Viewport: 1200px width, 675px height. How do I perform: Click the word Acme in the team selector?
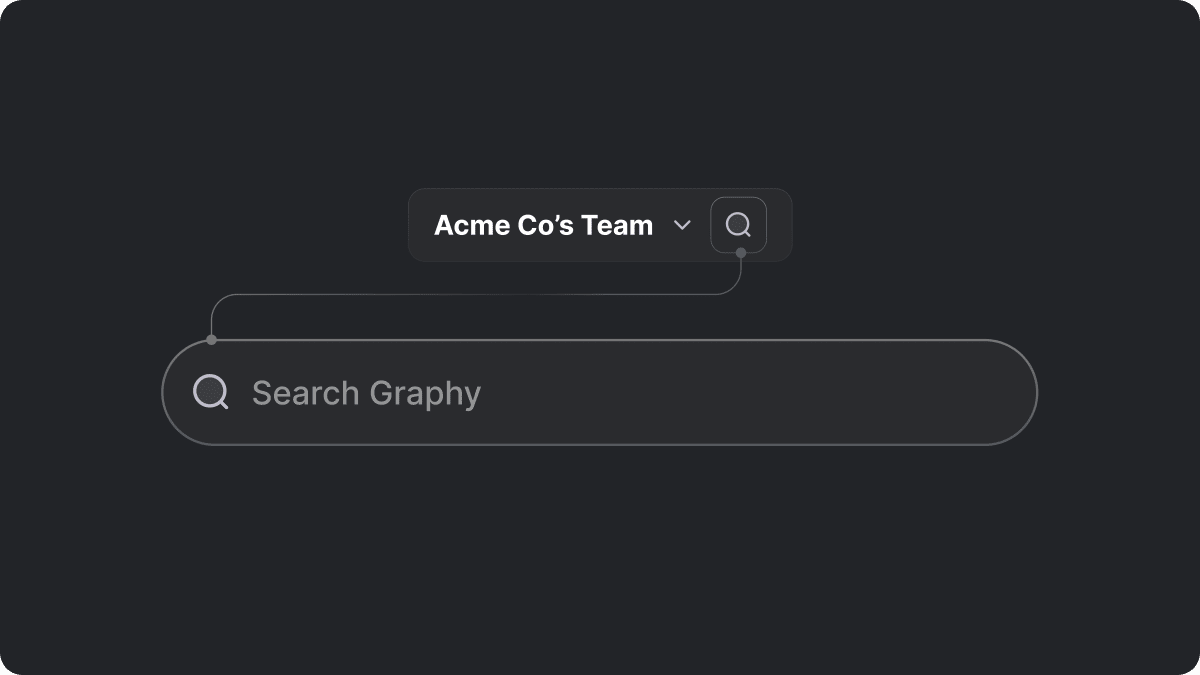[x=470, y=225]
